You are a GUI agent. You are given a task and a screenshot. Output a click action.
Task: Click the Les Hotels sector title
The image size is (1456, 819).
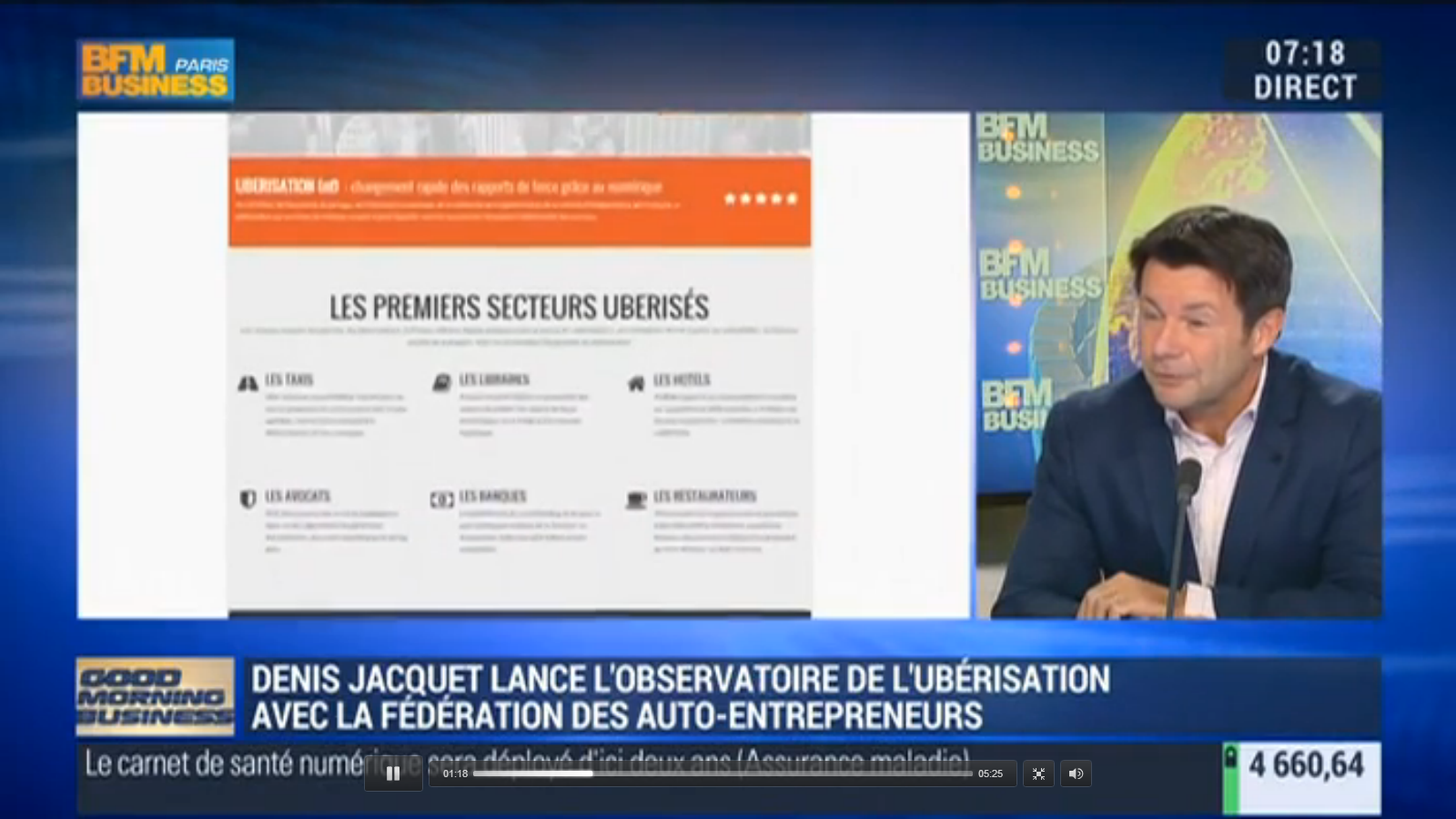[682, 379]
